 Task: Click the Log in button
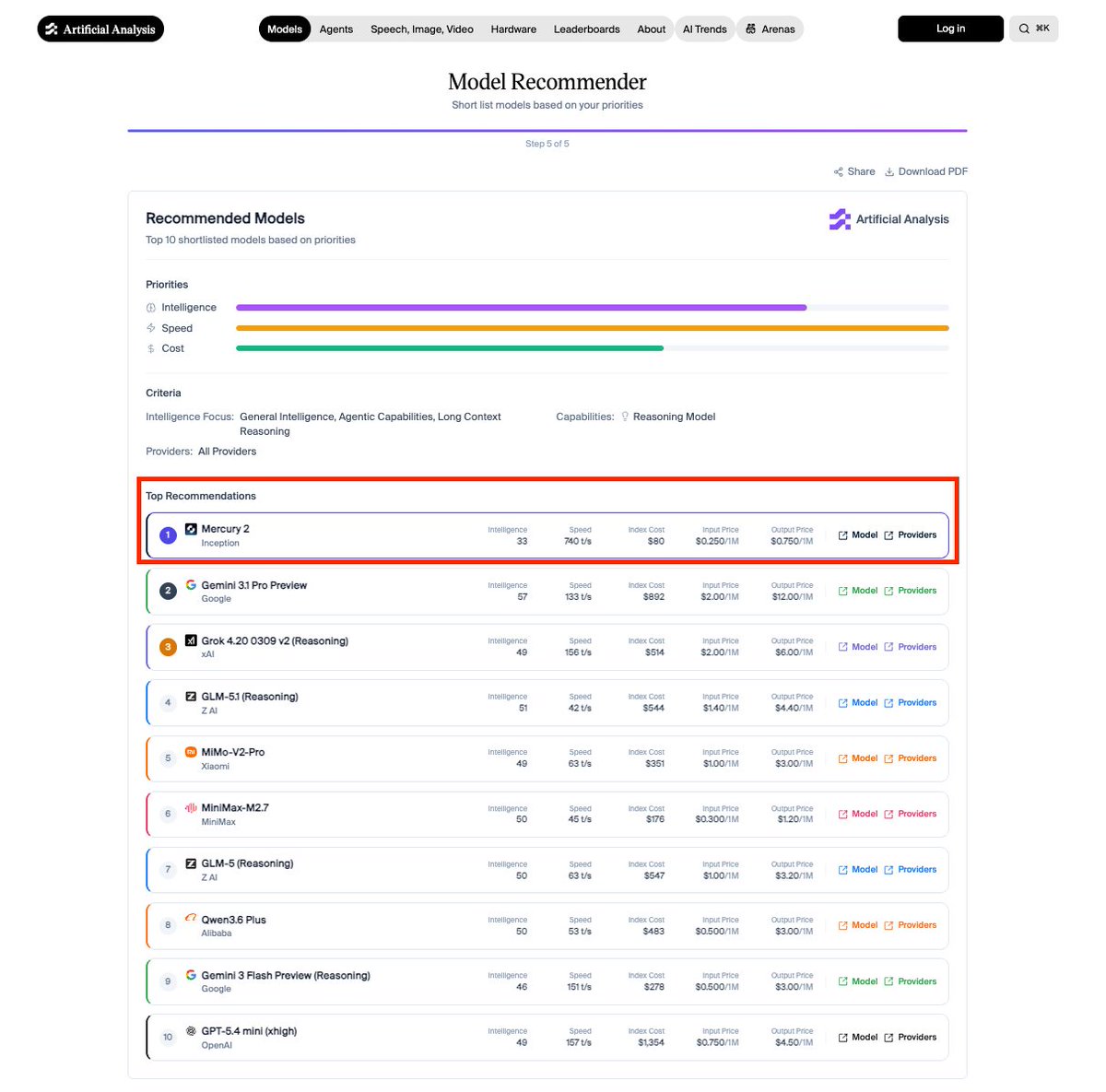coord(950,29)
